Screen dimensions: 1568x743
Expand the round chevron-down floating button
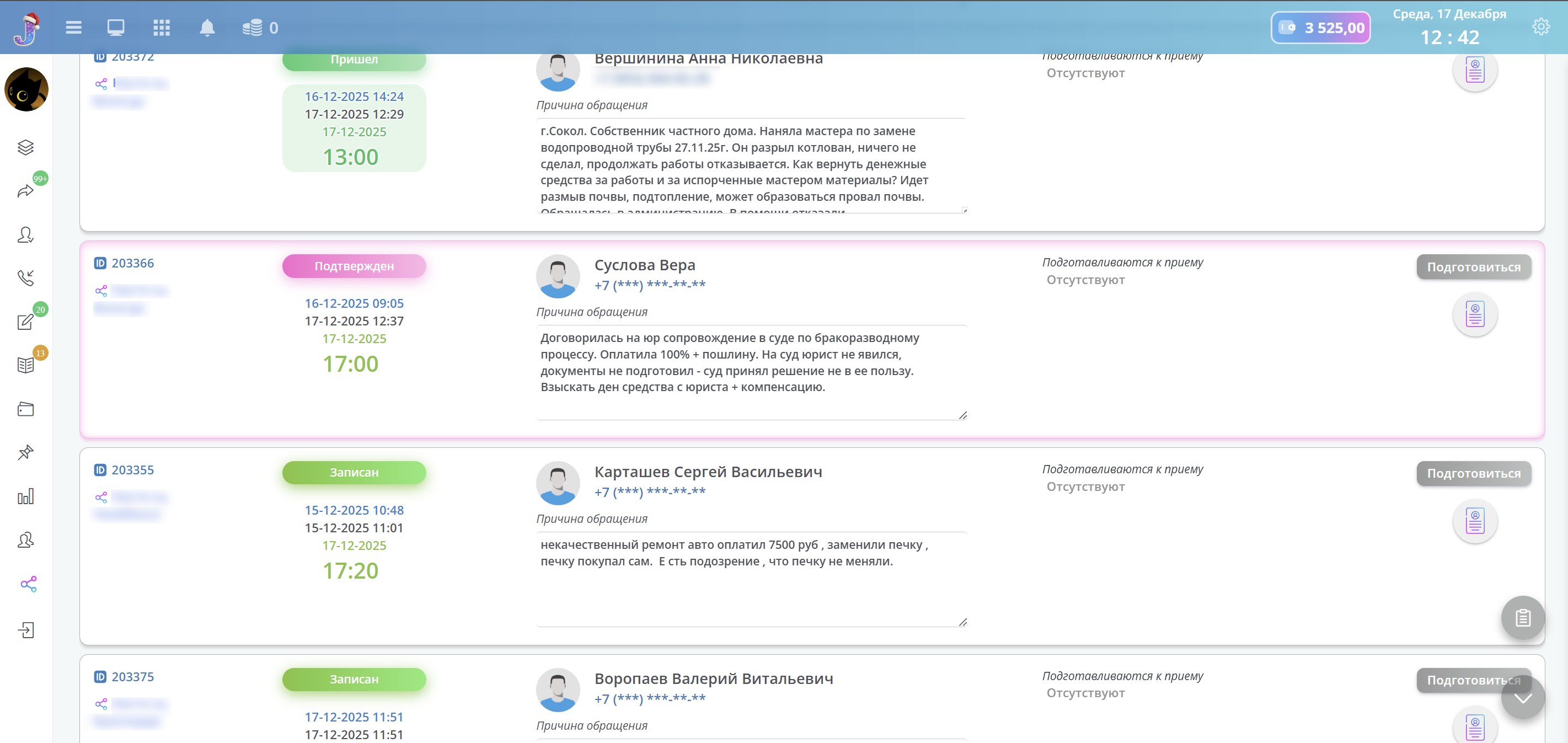1522,698
